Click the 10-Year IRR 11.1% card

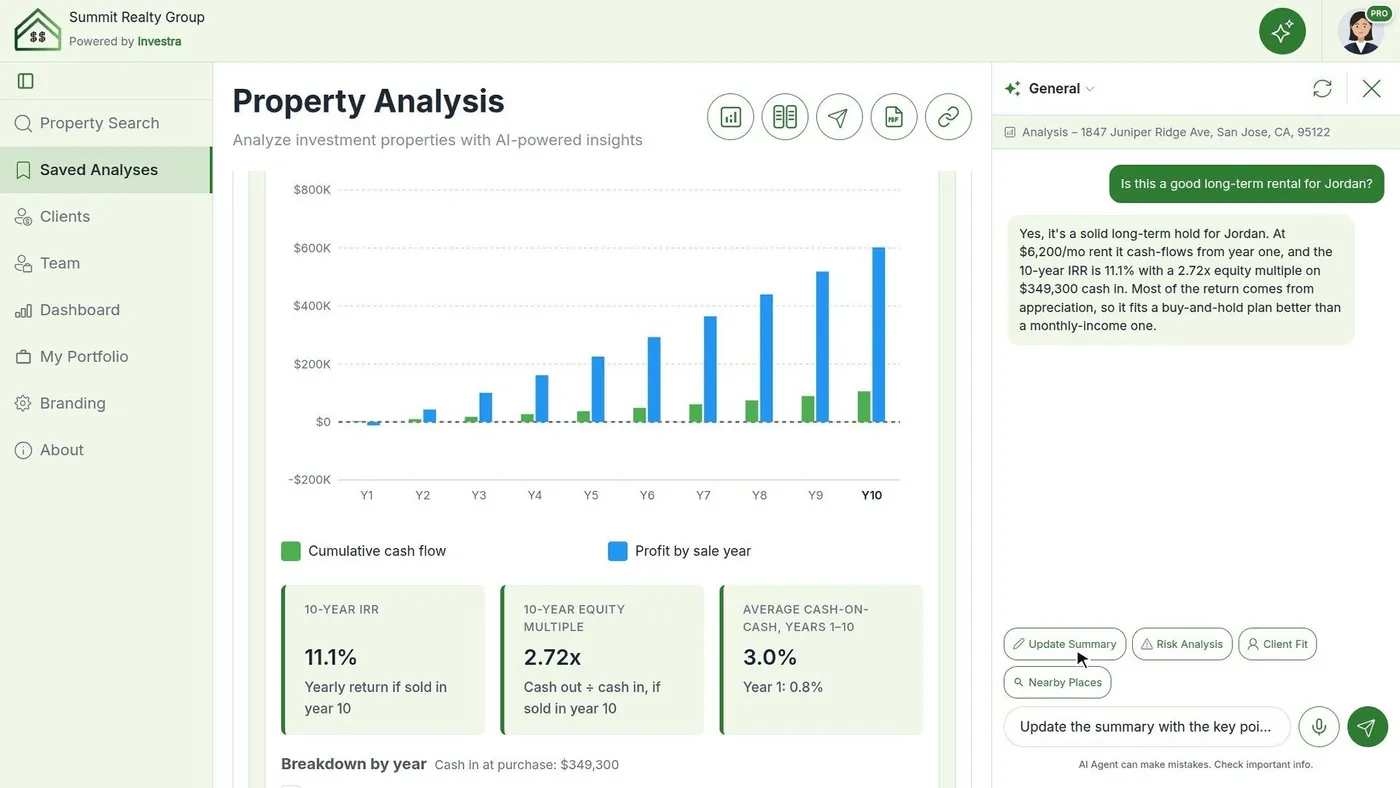pyautogui.click(x=383, y=661)
